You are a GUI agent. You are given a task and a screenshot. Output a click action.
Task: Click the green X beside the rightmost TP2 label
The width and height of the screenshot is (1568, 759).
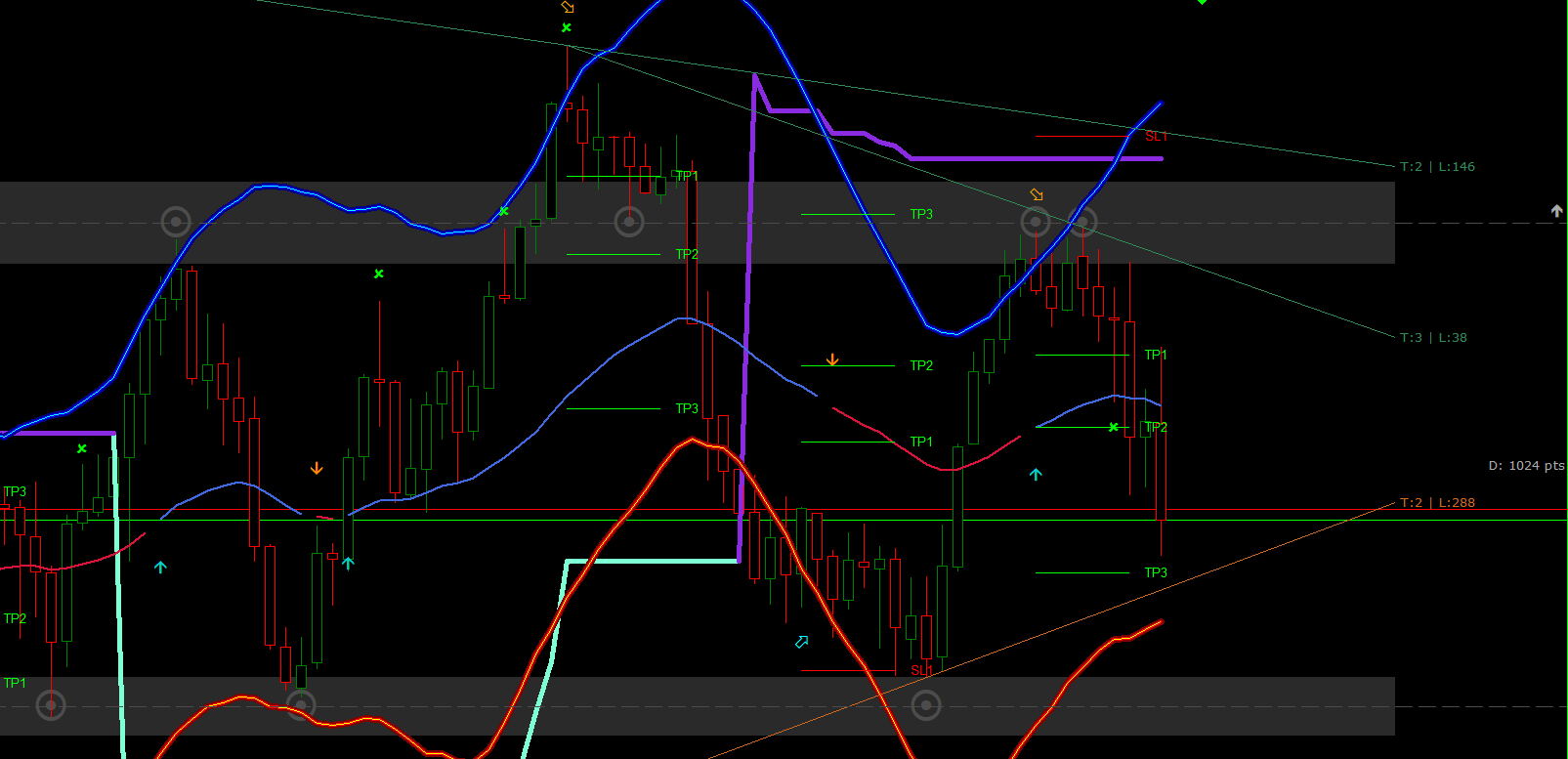[1113, 427]
